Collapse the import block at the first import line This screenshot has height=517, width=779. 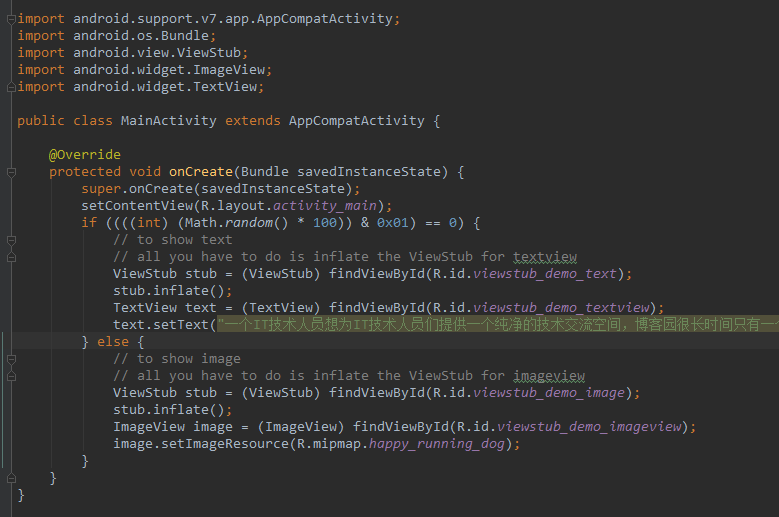click(x=11, y=19)
